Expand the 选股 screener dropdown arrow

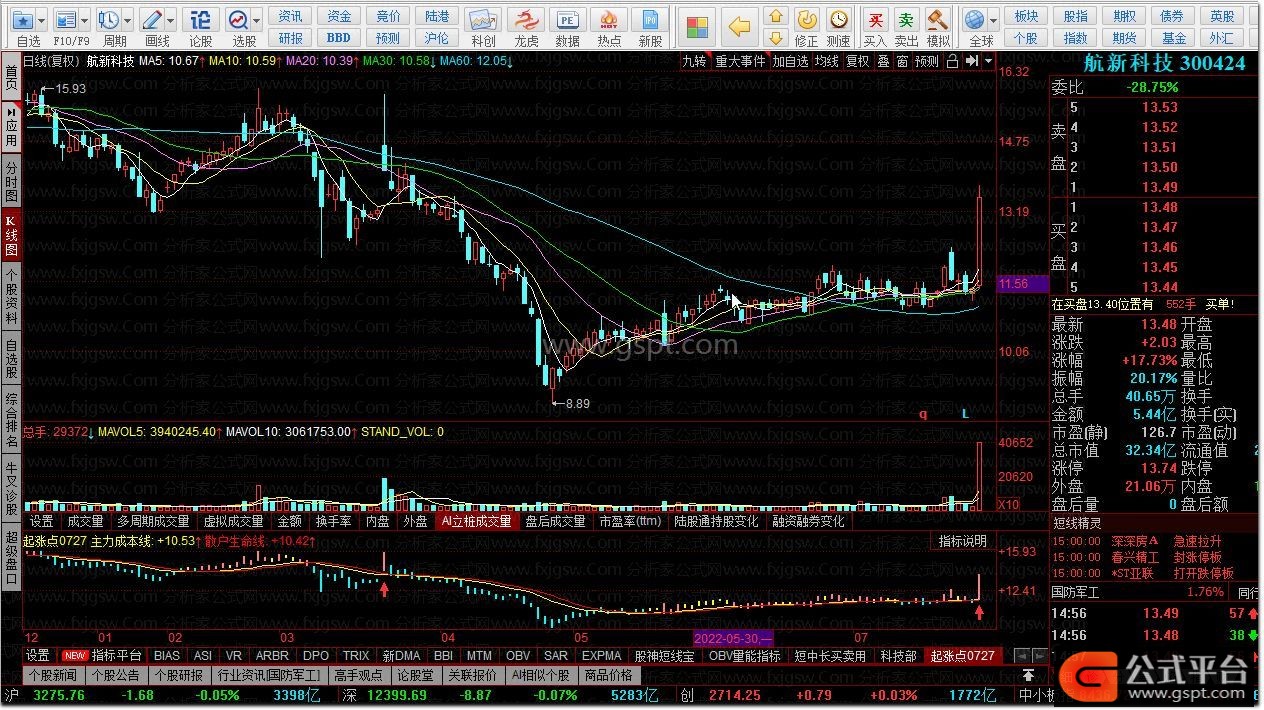[257, 20]
